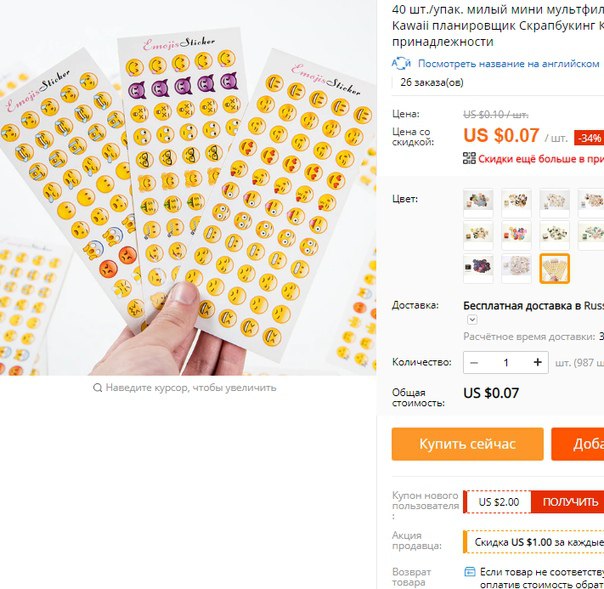Increase quantity with the plus button
604x589 pixels.
tap(537, 362)
